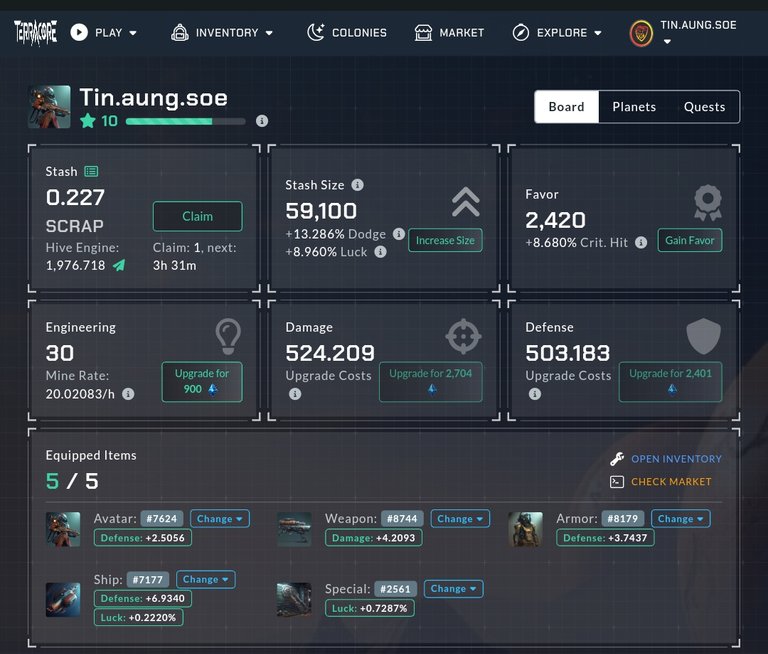
Task: Open the Market menu item
Action: pyautogui.click(x=449, y=33)
